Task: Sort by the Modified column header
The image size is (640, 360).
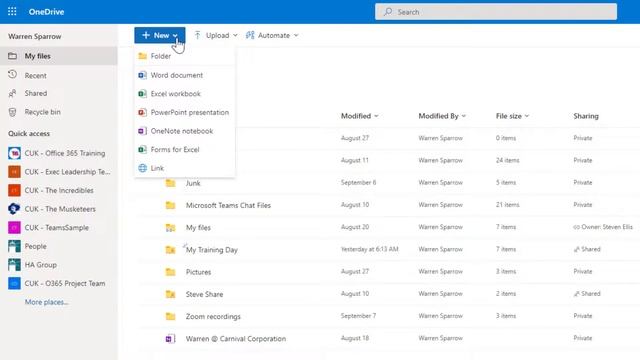Action: coord(356,116)
